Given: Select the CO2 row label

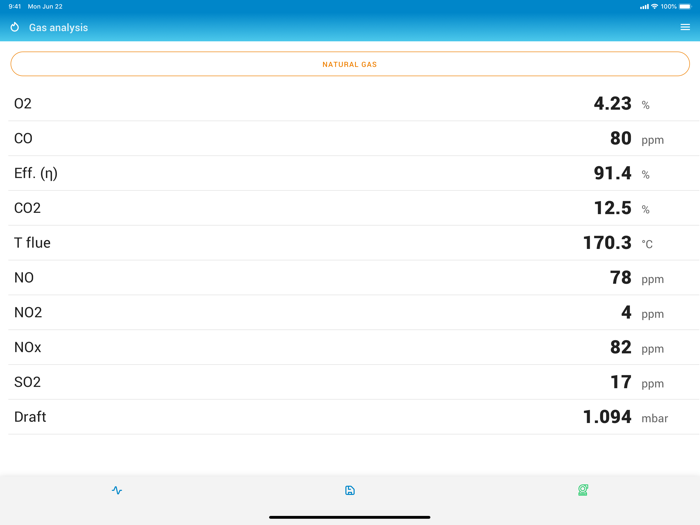Looking at the screenshot, I should (27, 208).
